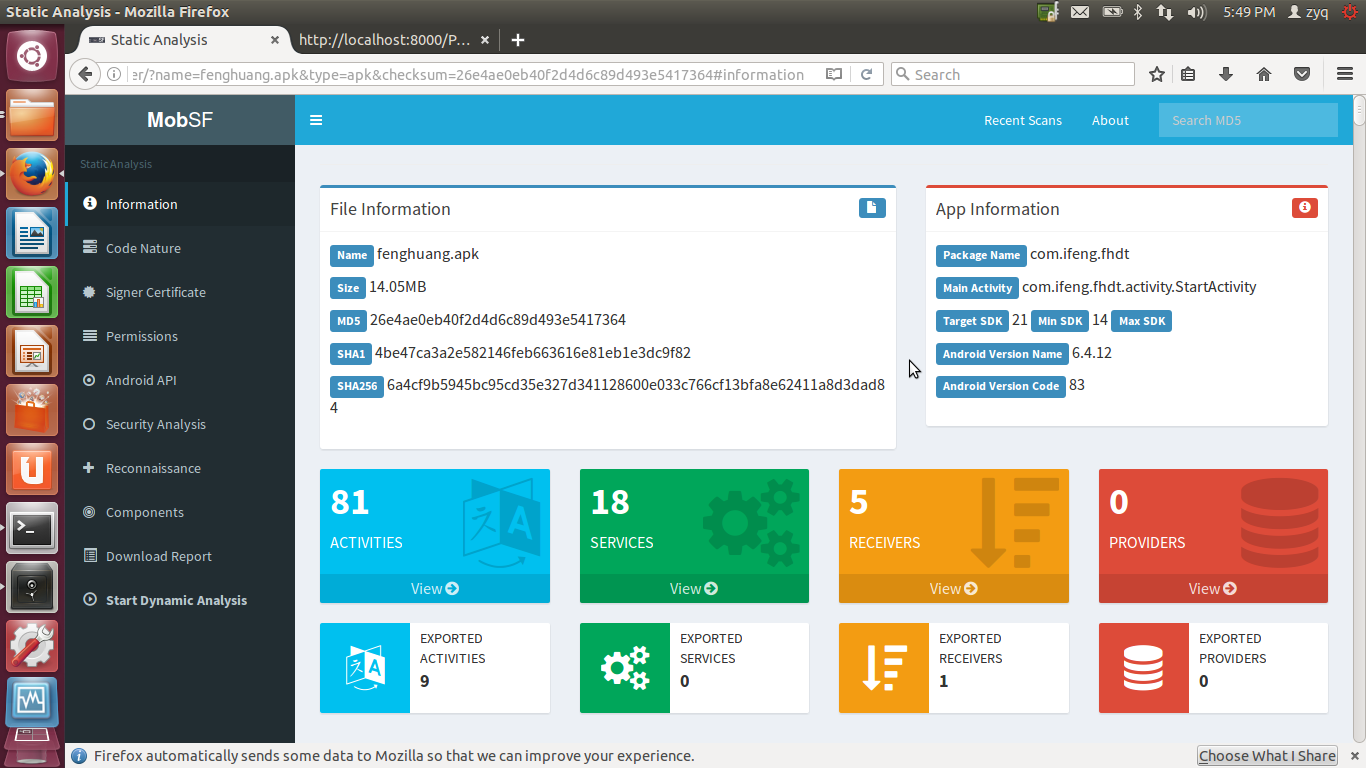This screenshot has width=1366, height=768.
Task: Select Start Dynamic Analysis
Action: click(x=180, y=600)
